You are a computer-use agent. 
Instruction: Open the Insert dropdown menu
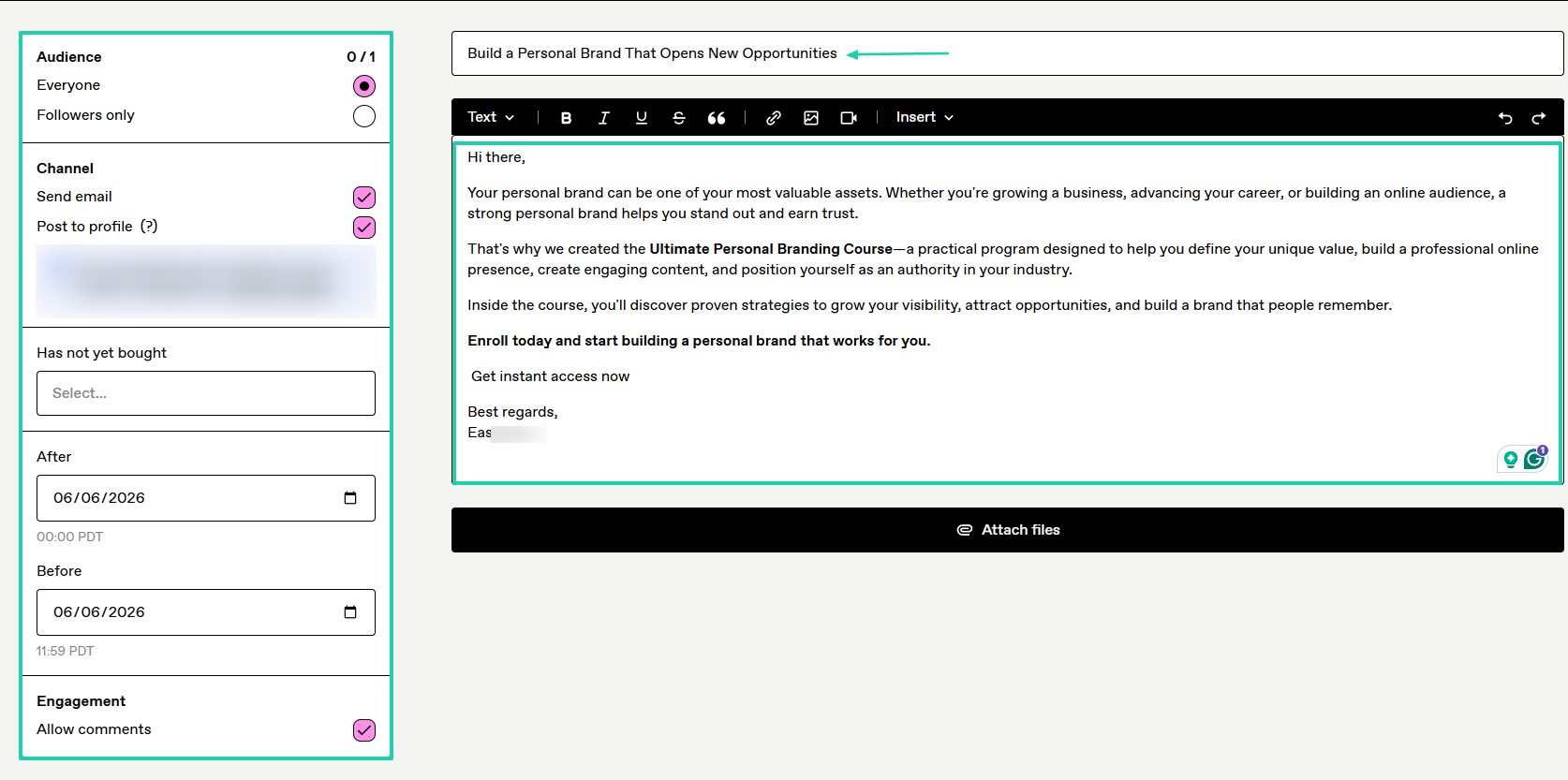click(925, 117)
